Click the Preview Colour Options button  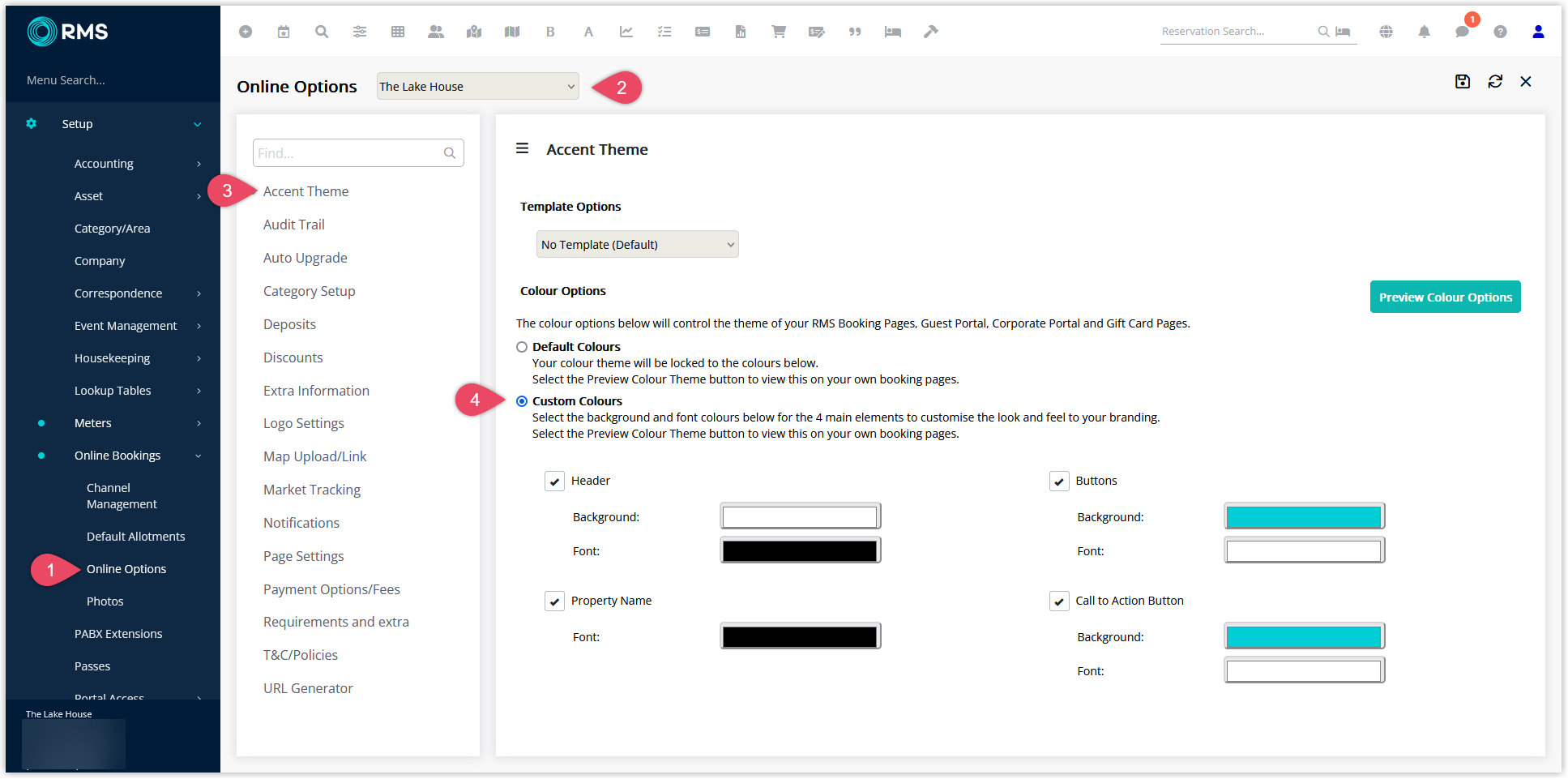[x=1446, y=297]
